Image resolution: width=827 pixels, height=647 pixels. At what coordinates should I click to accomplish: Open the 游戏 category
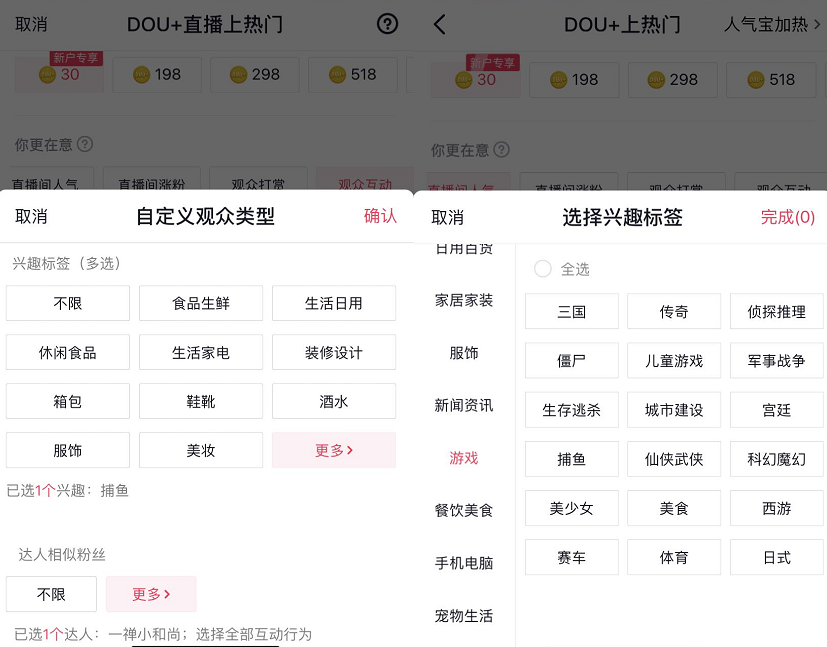click(x=464, y=458)
